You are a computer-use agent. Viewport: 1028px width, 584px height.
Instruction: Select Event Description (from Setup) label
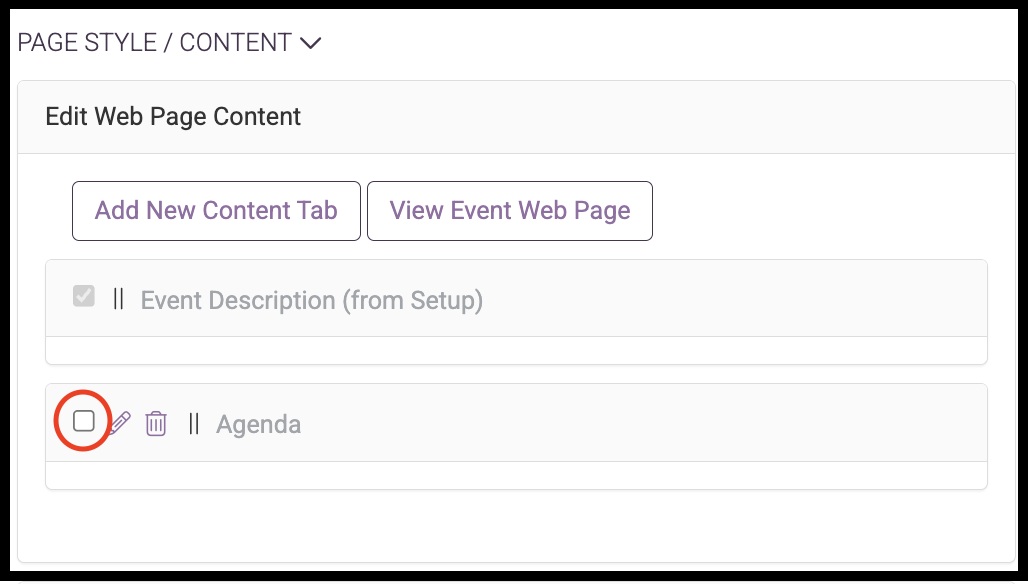[312, 300]
